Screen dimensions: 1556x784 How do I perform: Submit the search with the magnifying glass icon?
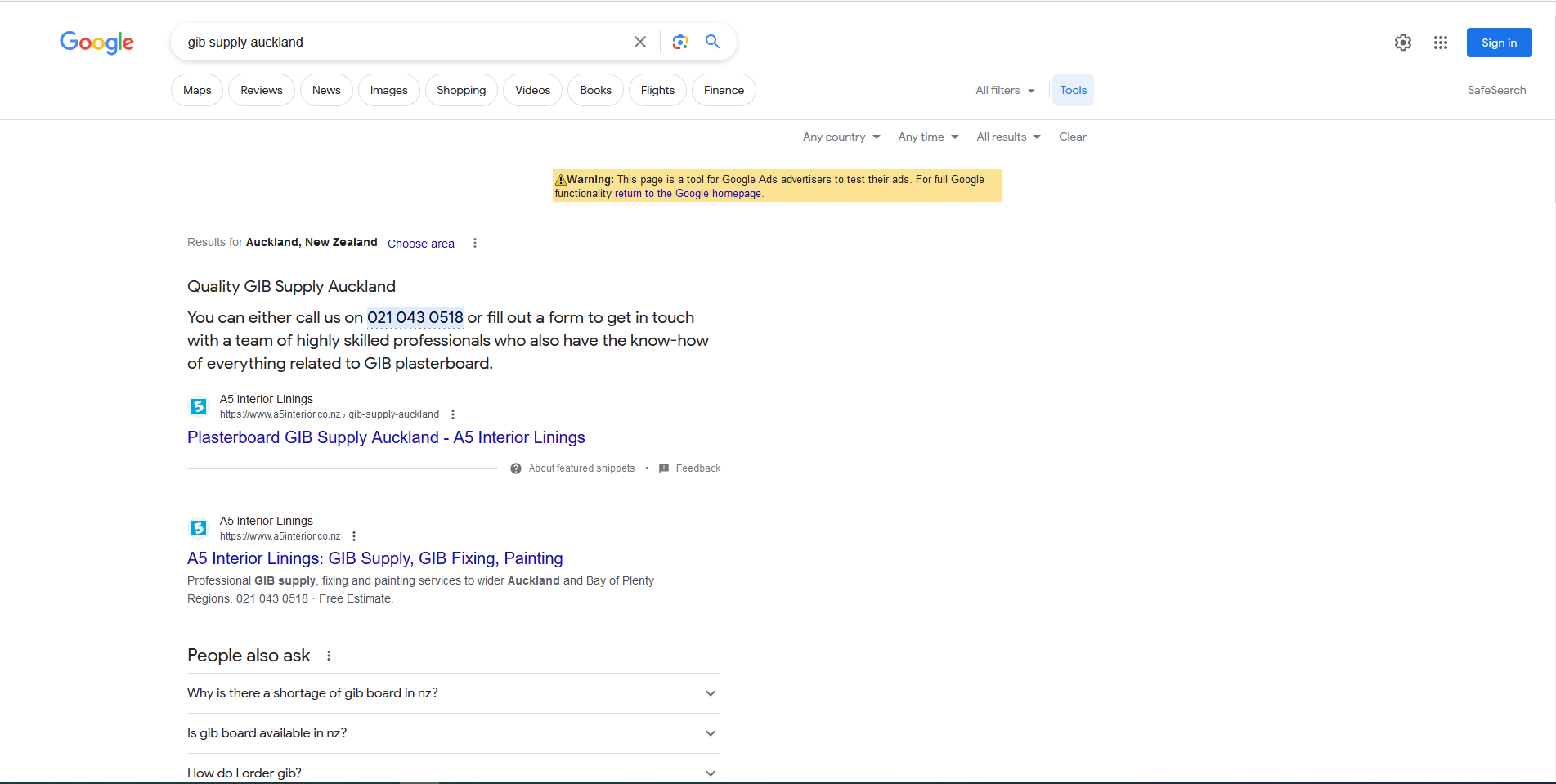tap(712, 42)
